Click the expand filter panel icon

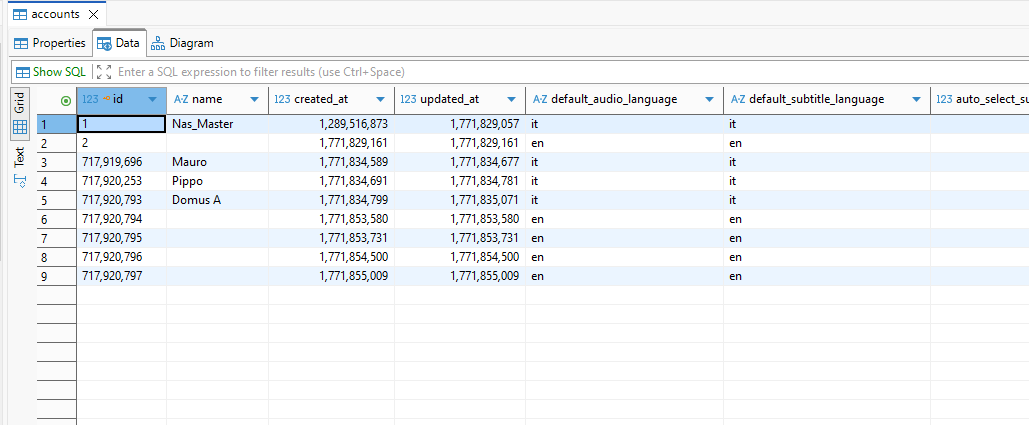[104, 72]
